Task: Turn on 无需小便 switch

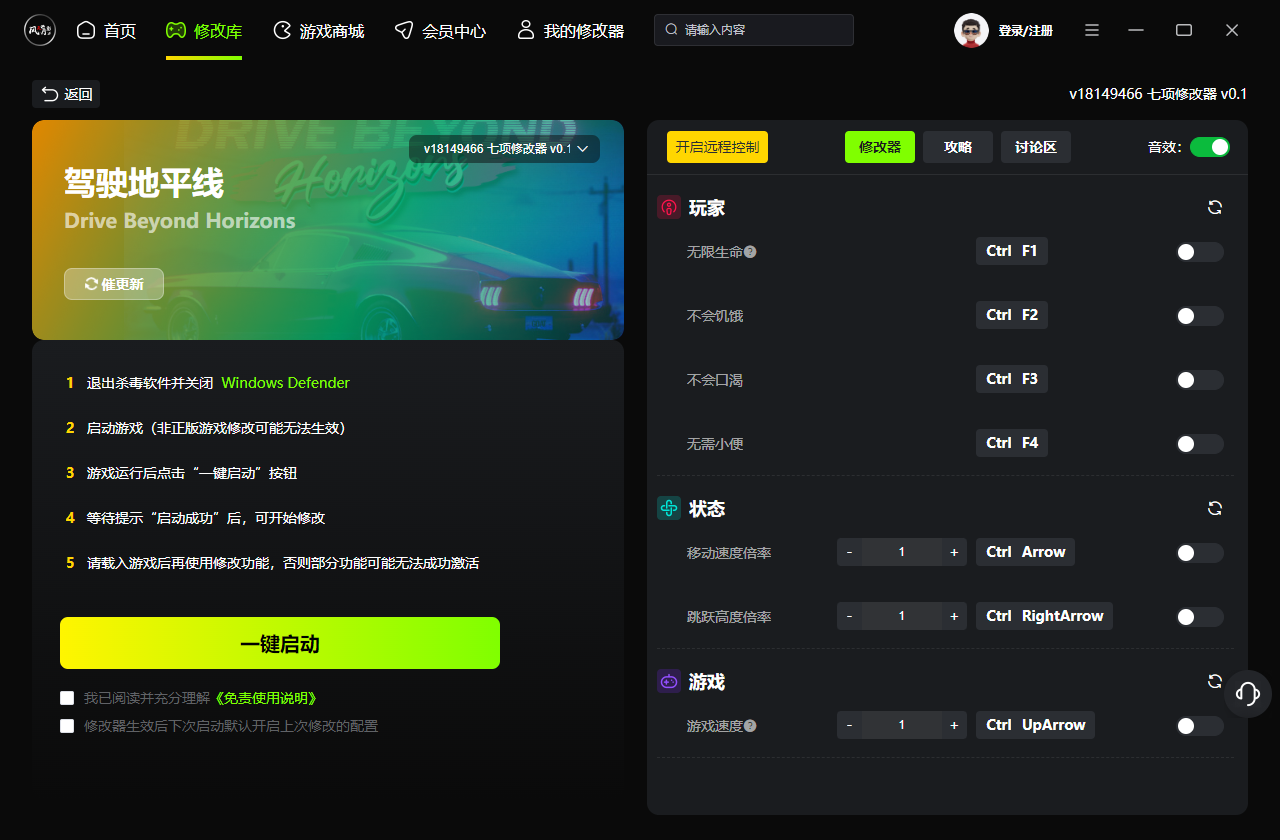Action: point(1199,444)
